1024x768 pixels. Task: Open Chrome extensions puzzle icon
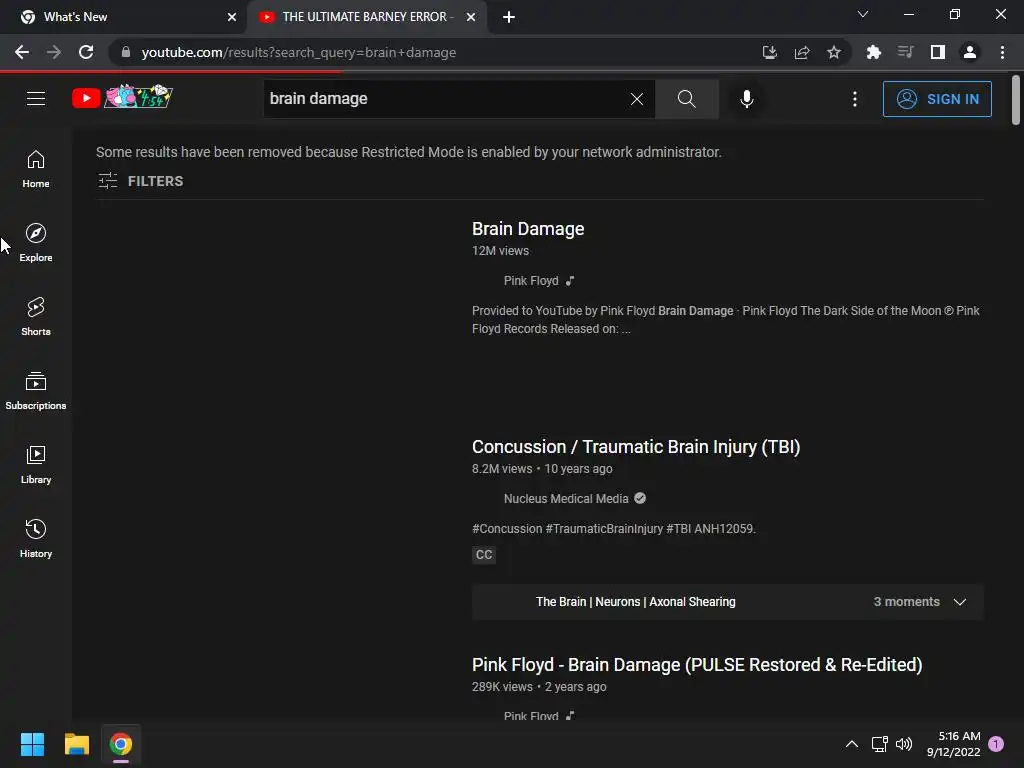873,52
